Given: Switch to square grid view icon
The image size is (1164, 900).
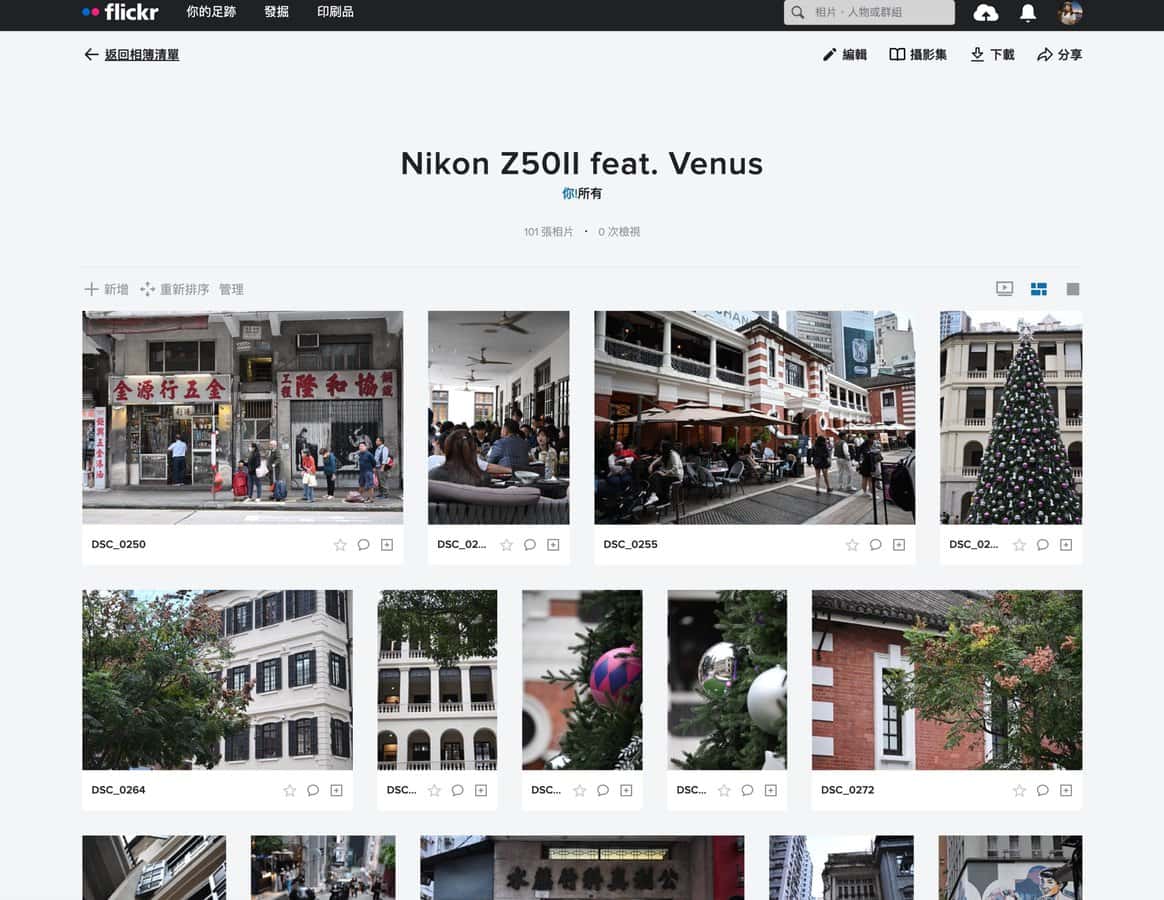Looking at the screenshot, I should coord(1073,289).
